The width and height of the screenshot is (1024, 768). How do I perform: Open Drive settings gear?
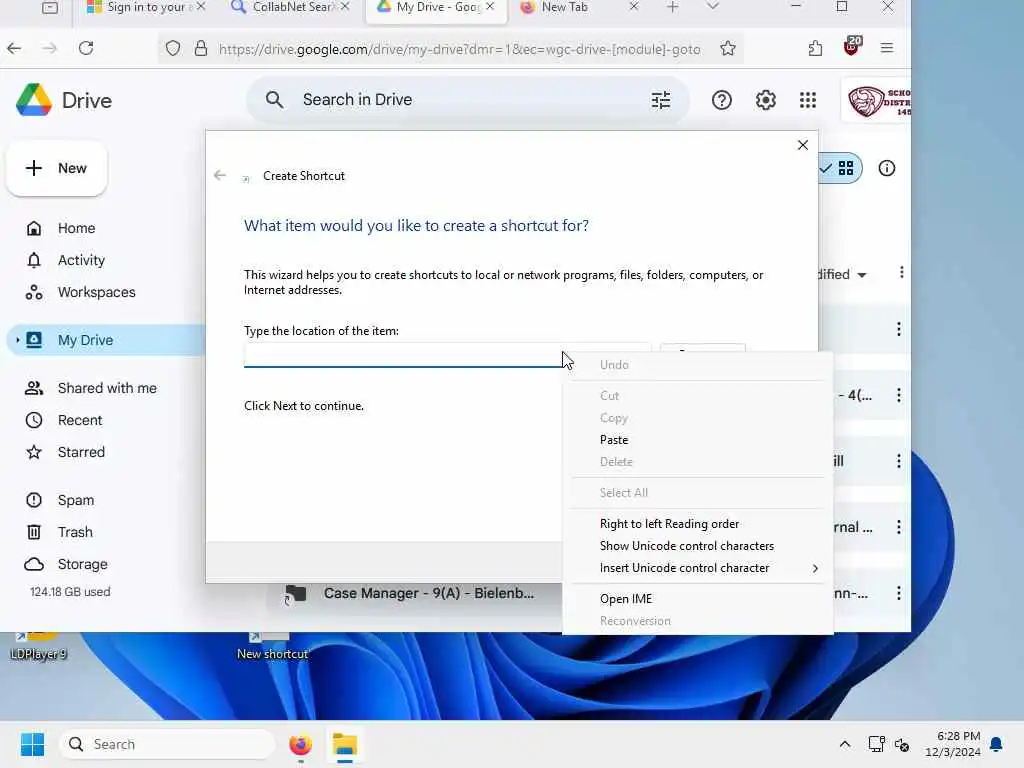click(765, 100)
